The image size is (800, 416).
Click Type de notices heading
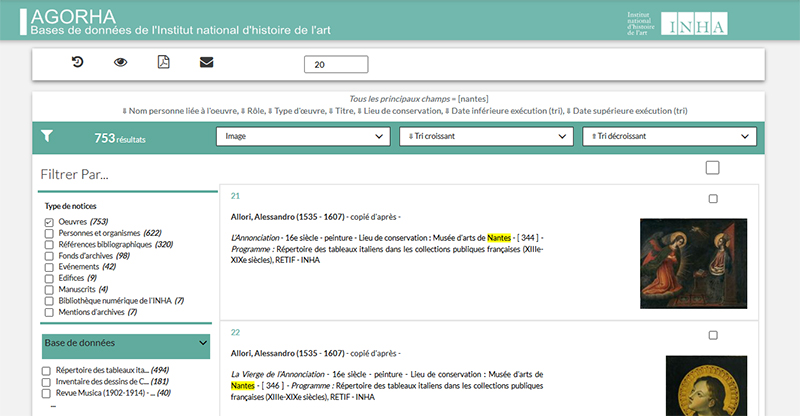coord(70,206)
